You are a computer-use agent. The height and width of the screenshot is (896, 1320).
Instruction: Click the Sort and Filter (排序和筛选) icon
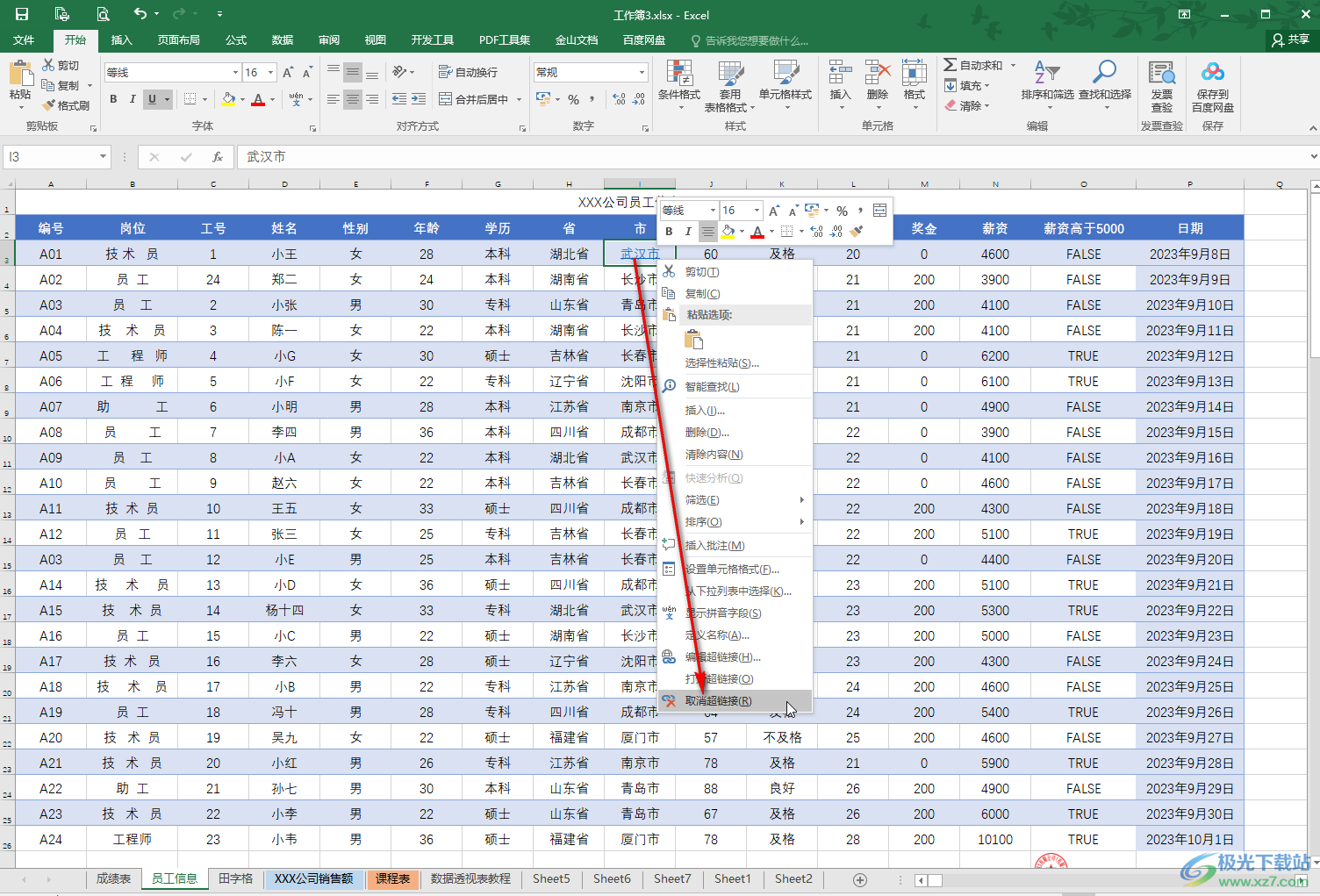(1047, 73)
